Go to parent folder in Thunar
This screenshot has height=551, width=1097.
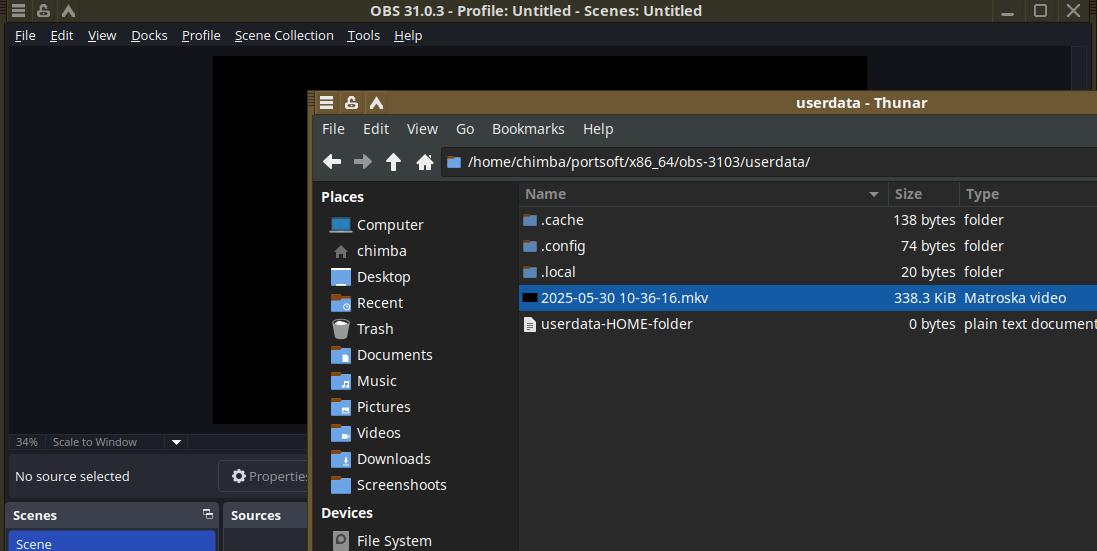(393, 162)
